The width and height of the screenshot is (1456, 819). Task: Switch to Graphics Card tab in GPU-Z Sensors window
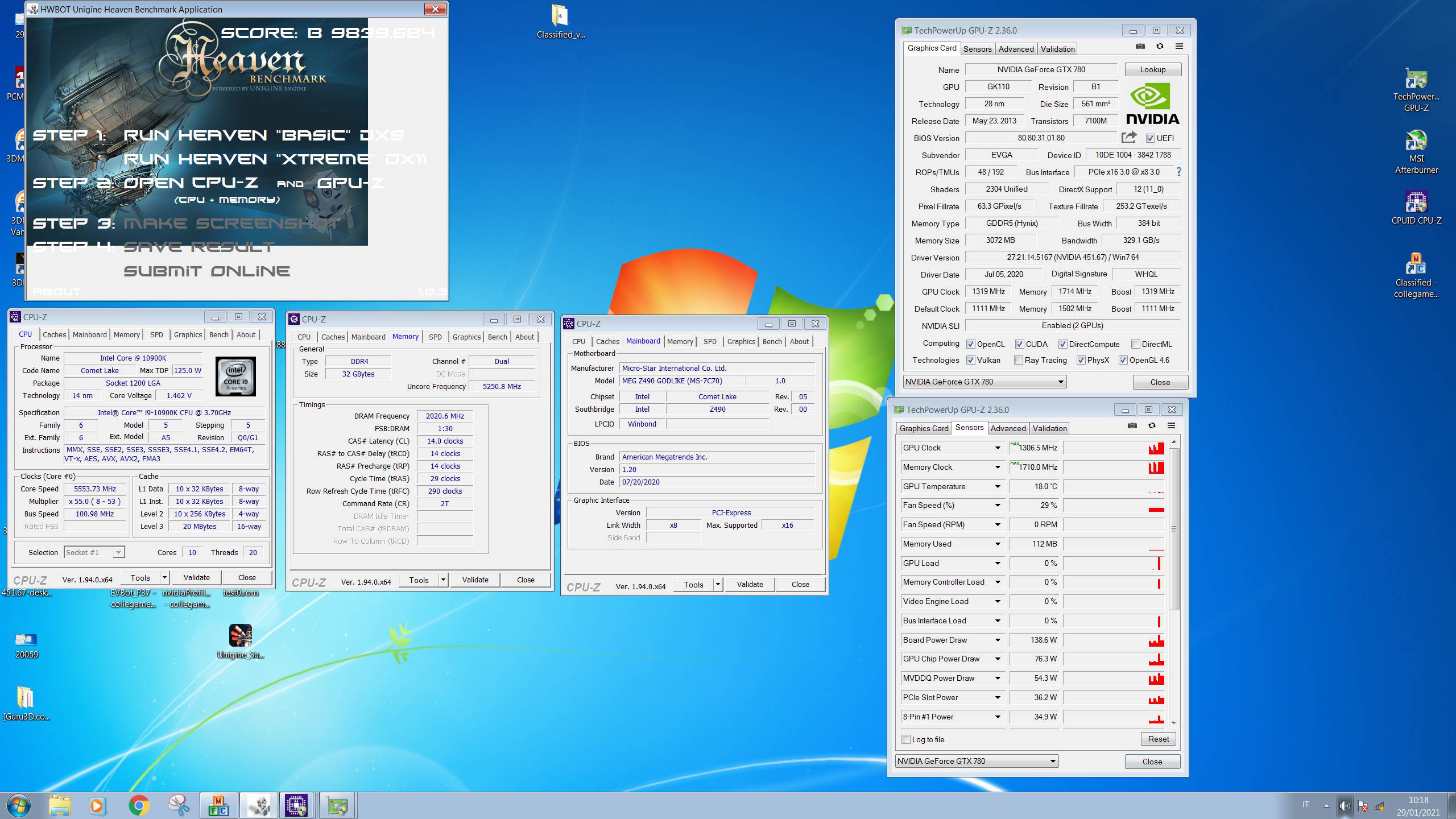(x=924, y=428)
